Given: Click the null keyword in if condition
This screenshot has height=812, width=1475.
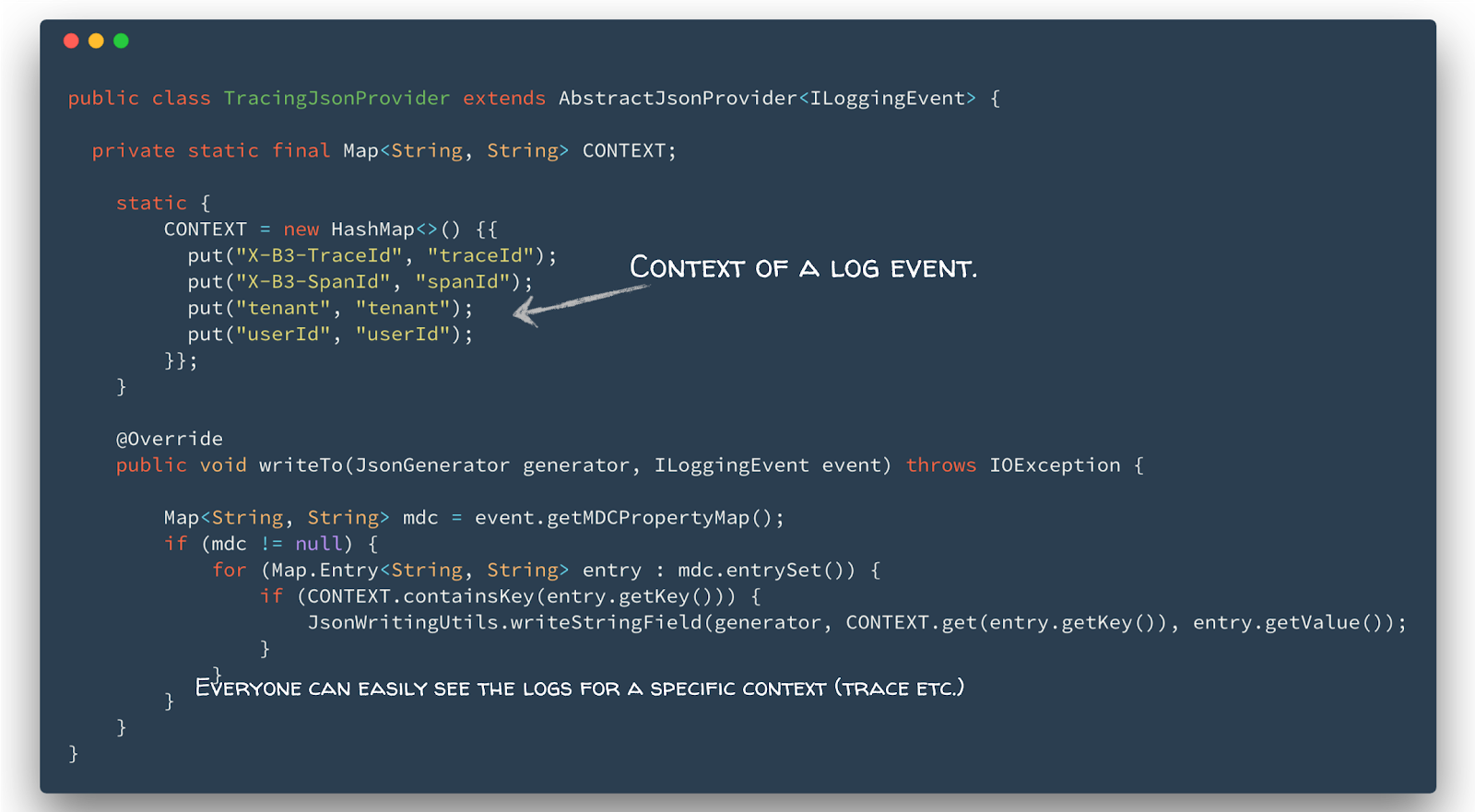Looking at the screenshot, I should (319, 544).
